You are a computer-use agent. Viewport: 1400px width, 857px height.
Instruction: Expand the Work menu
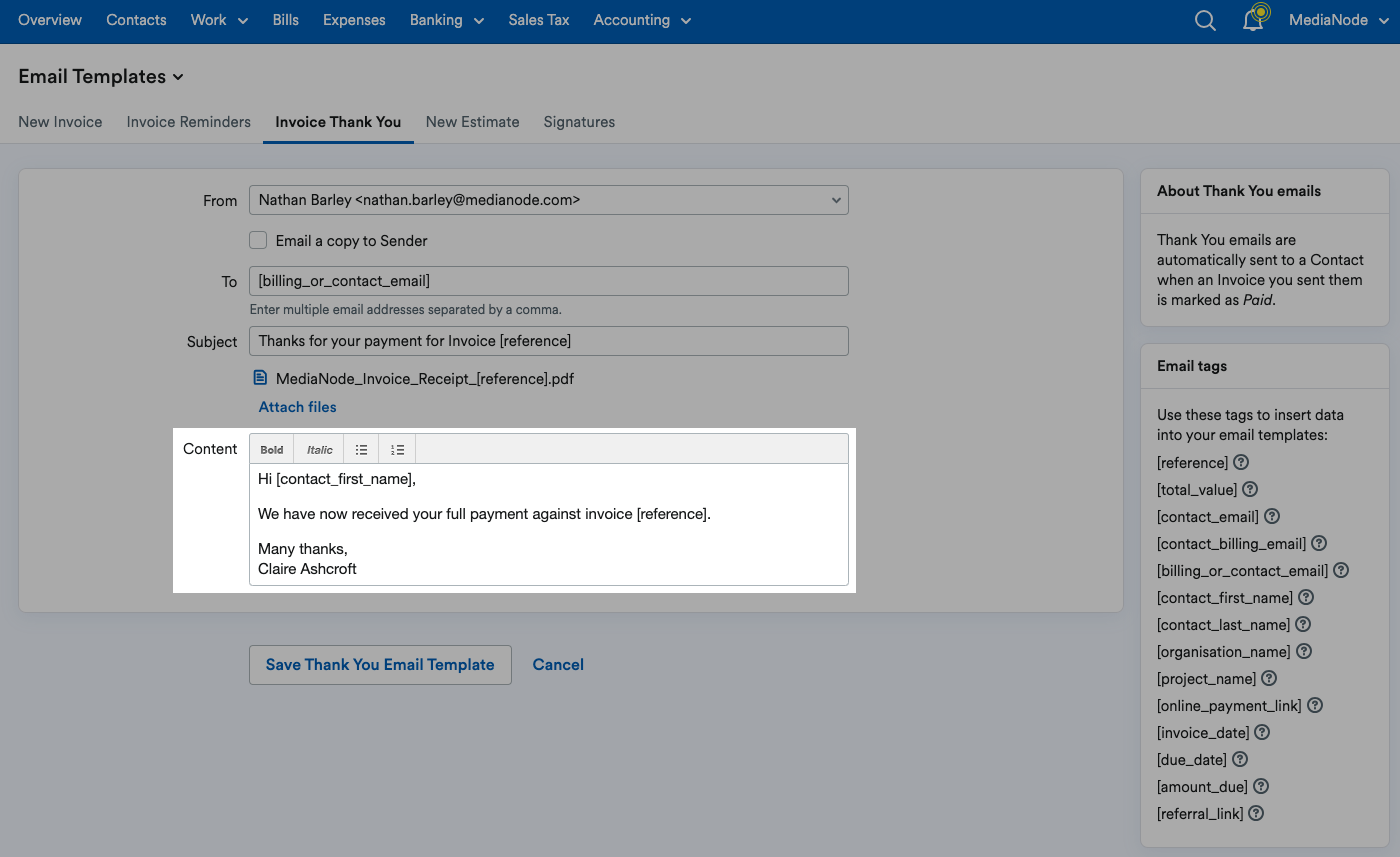tap(219, 20)
